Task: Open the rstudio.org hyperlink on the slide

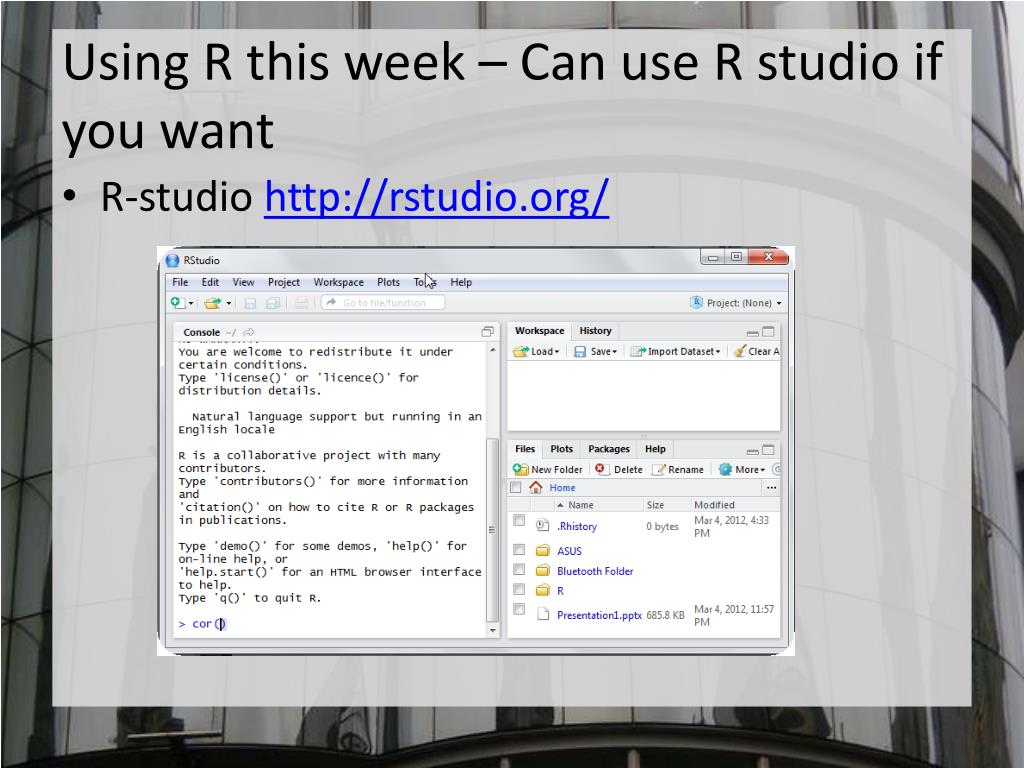Action: (436, 196)
